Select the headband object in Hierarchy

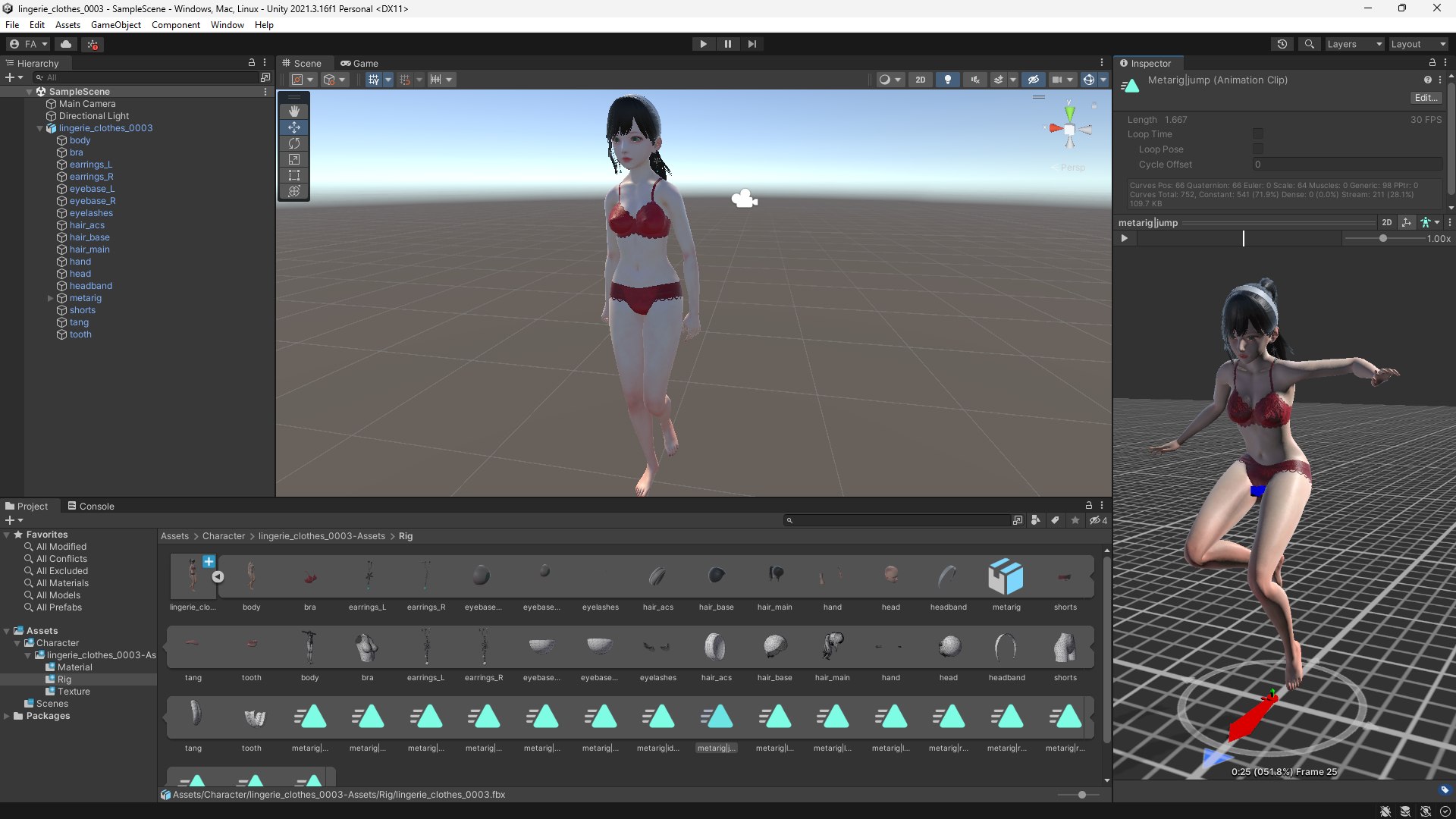click(90, 286)
